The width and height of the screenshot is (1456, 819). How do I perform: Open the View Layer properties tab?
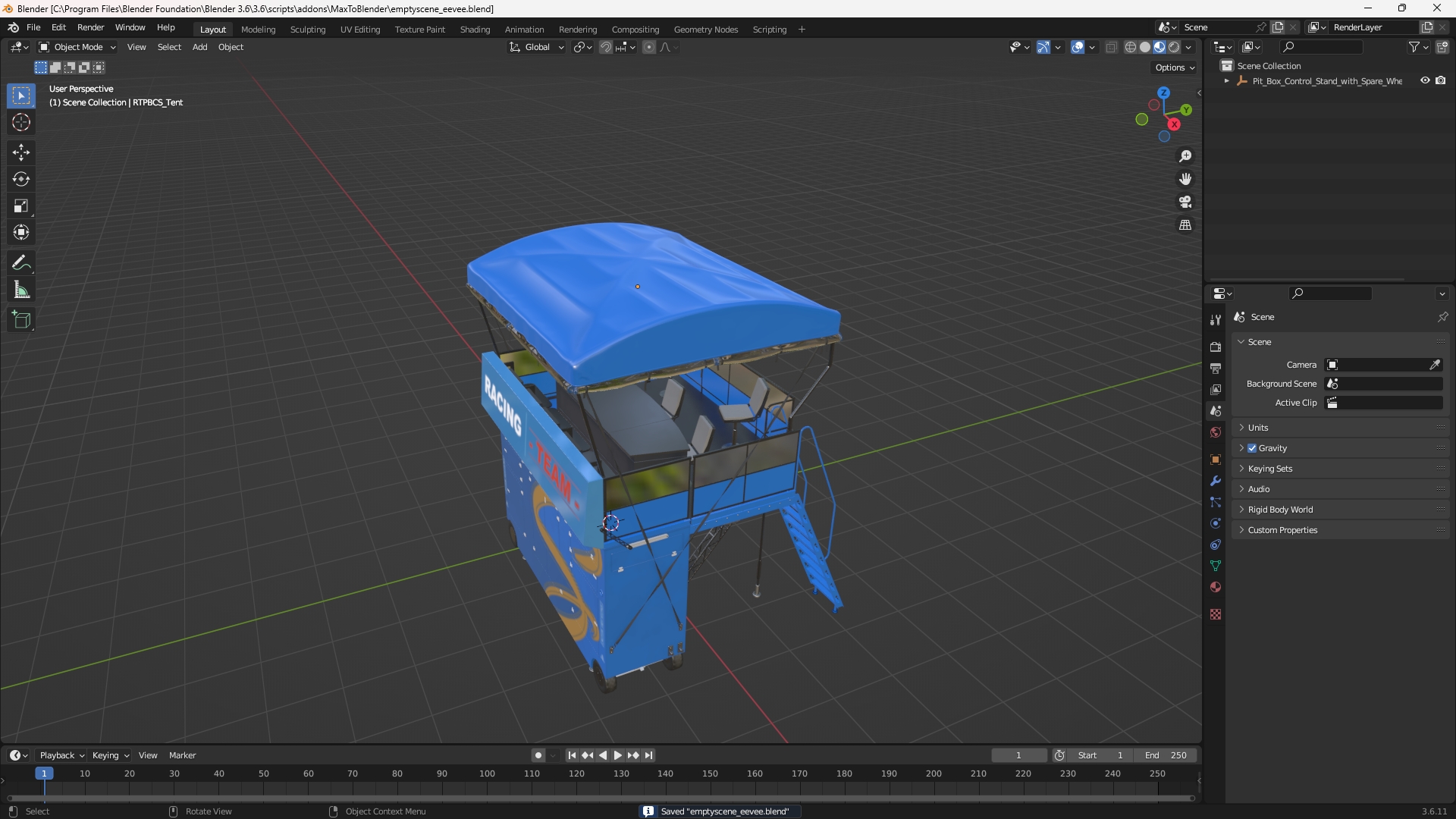(1216, 390)
